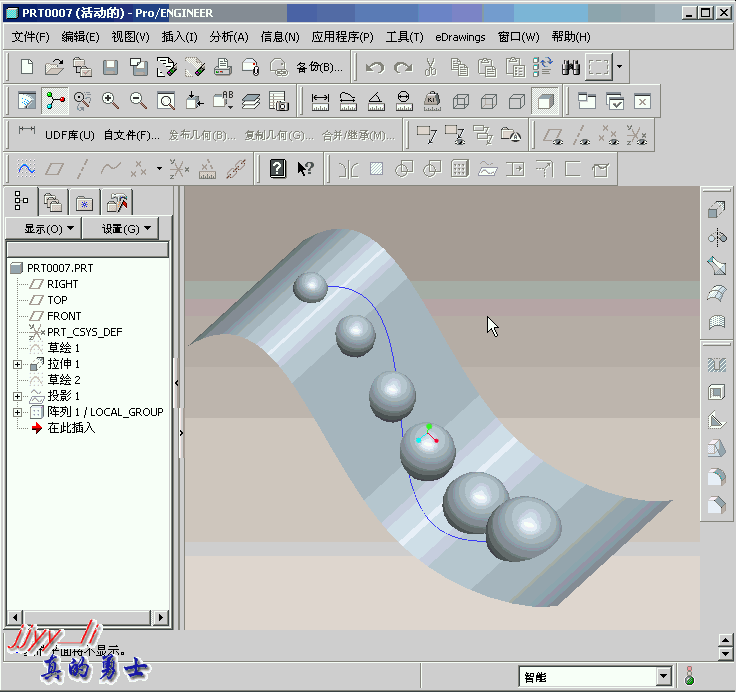
Task: Click the message area scroll down arrow
Action: [725, 654]
